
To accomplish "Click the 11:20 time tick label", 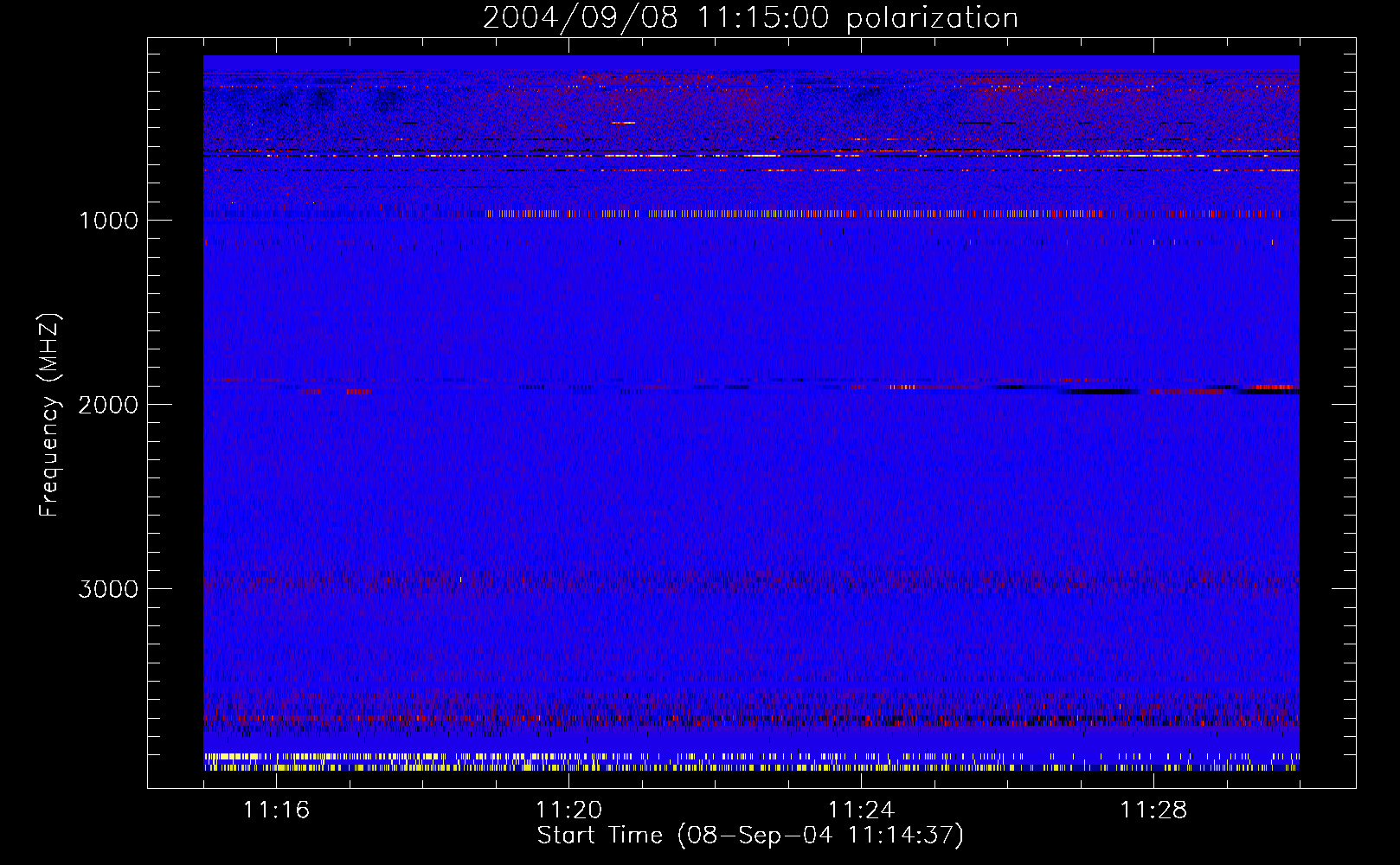I will [568, 811].
